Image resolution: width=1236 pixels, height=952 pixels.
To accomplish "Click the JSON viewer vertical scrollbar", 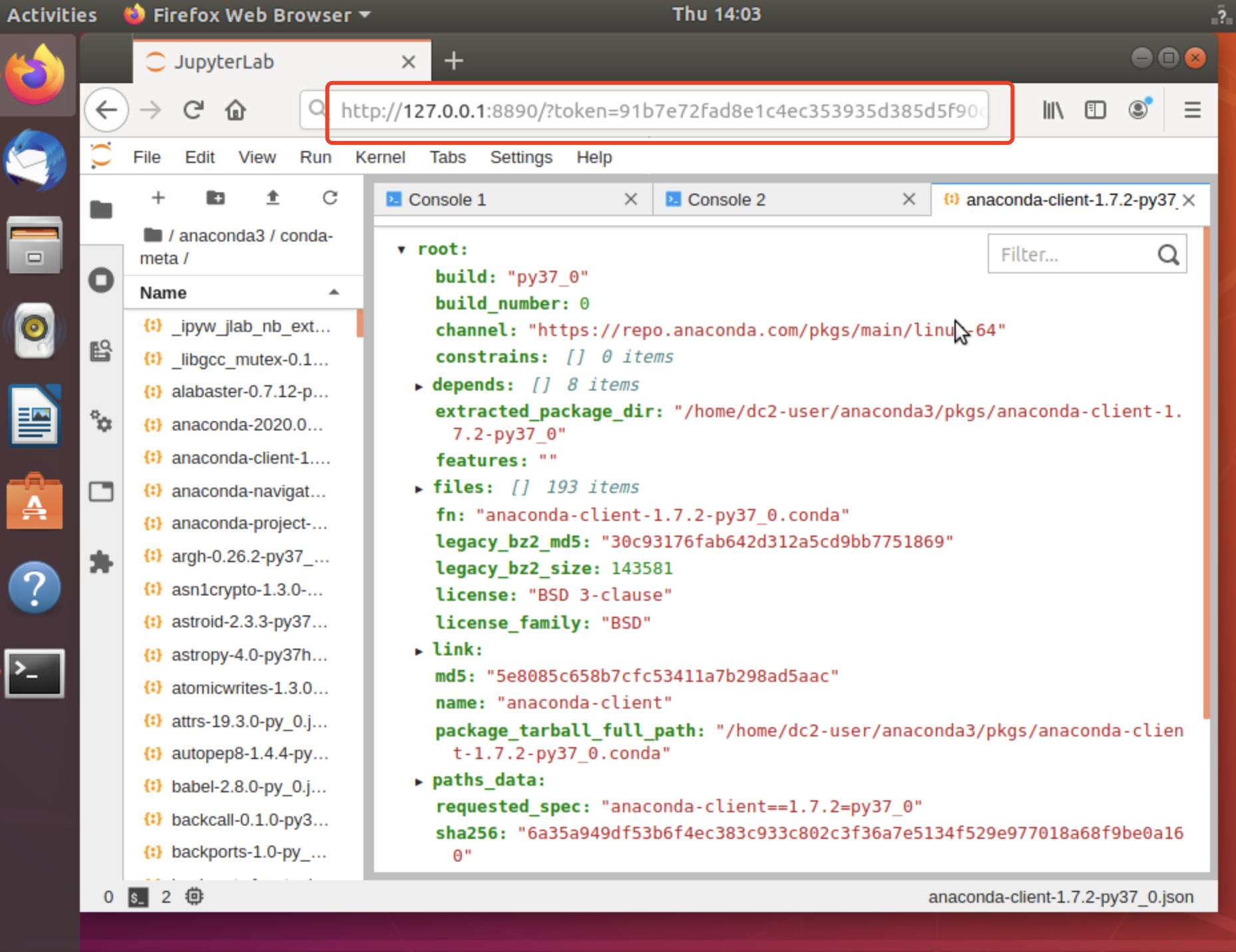I will (x=1207, y=472).
